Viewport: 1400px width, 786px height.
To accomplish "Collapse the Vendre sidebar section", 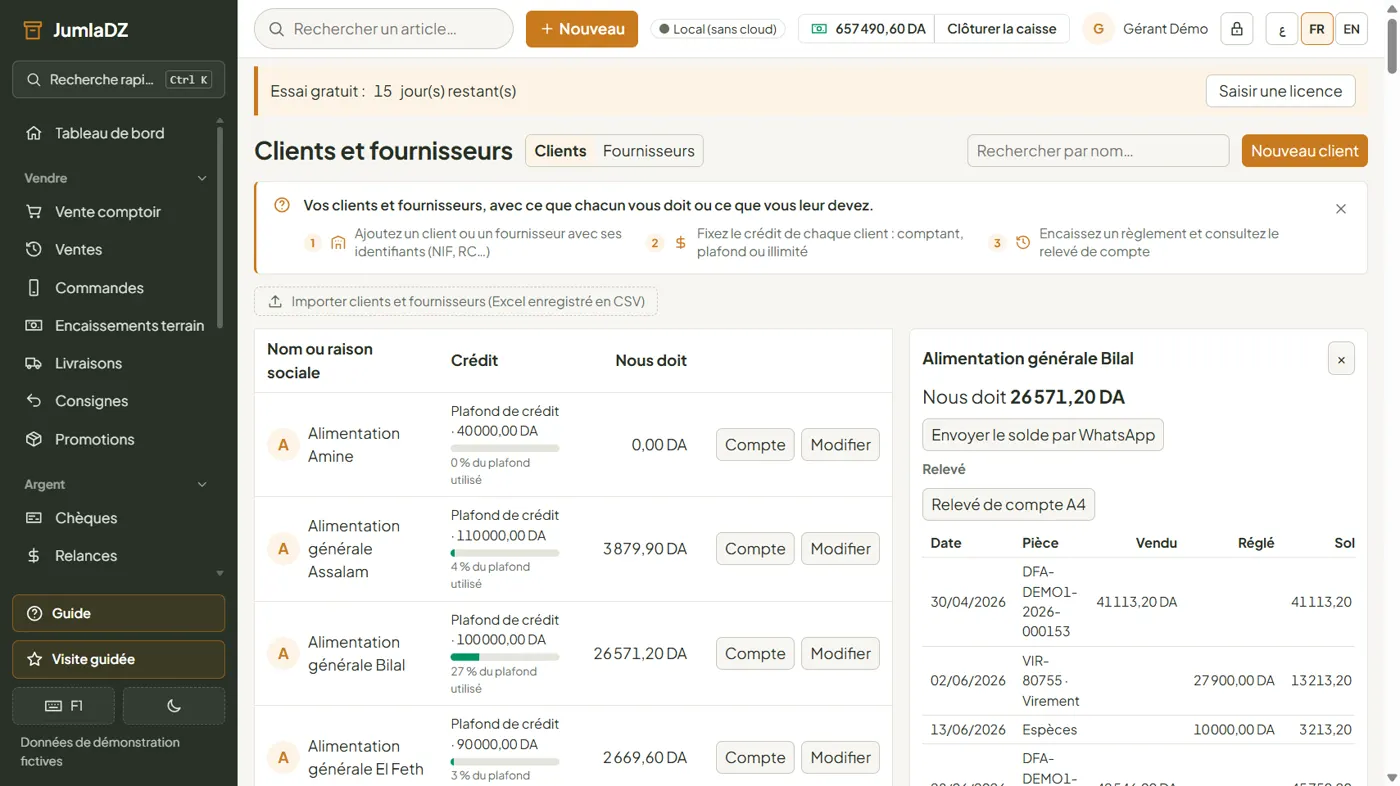I will pos(202,178).
